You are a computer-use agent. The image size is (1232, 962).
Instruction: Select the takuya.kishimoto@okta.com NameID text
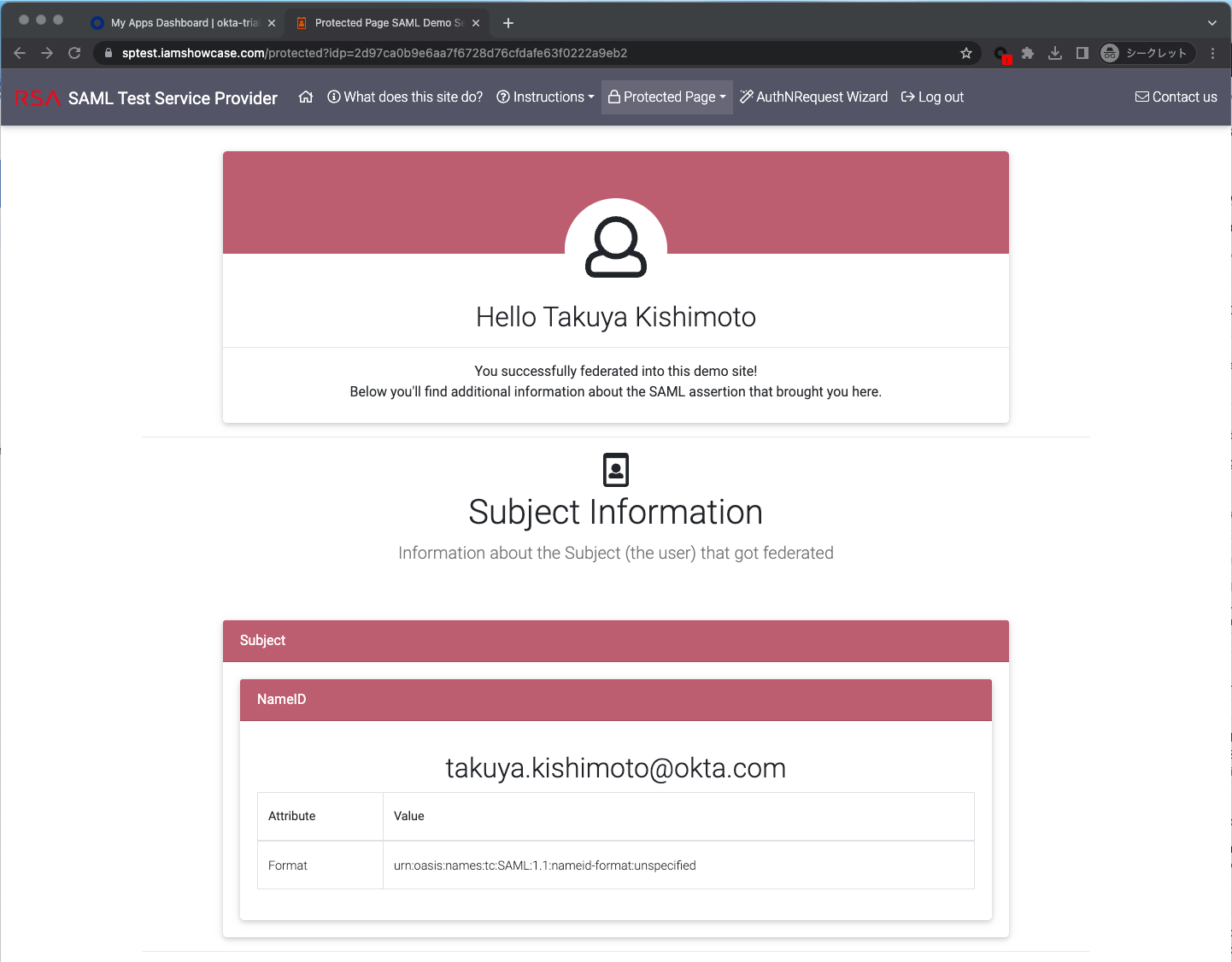[616, 768]
